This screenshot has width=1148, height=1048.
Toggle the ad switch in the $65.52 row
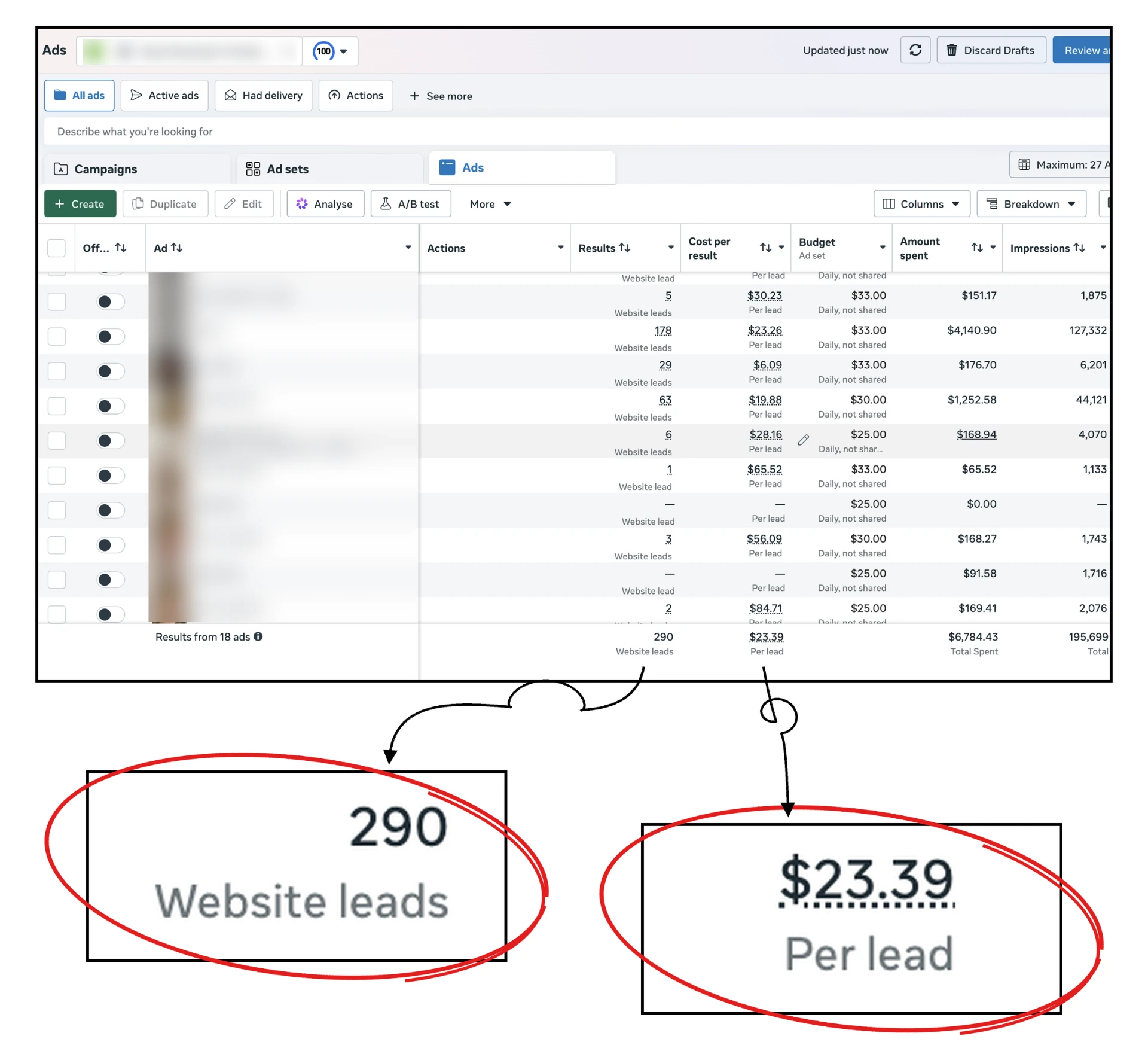[111, 476]
